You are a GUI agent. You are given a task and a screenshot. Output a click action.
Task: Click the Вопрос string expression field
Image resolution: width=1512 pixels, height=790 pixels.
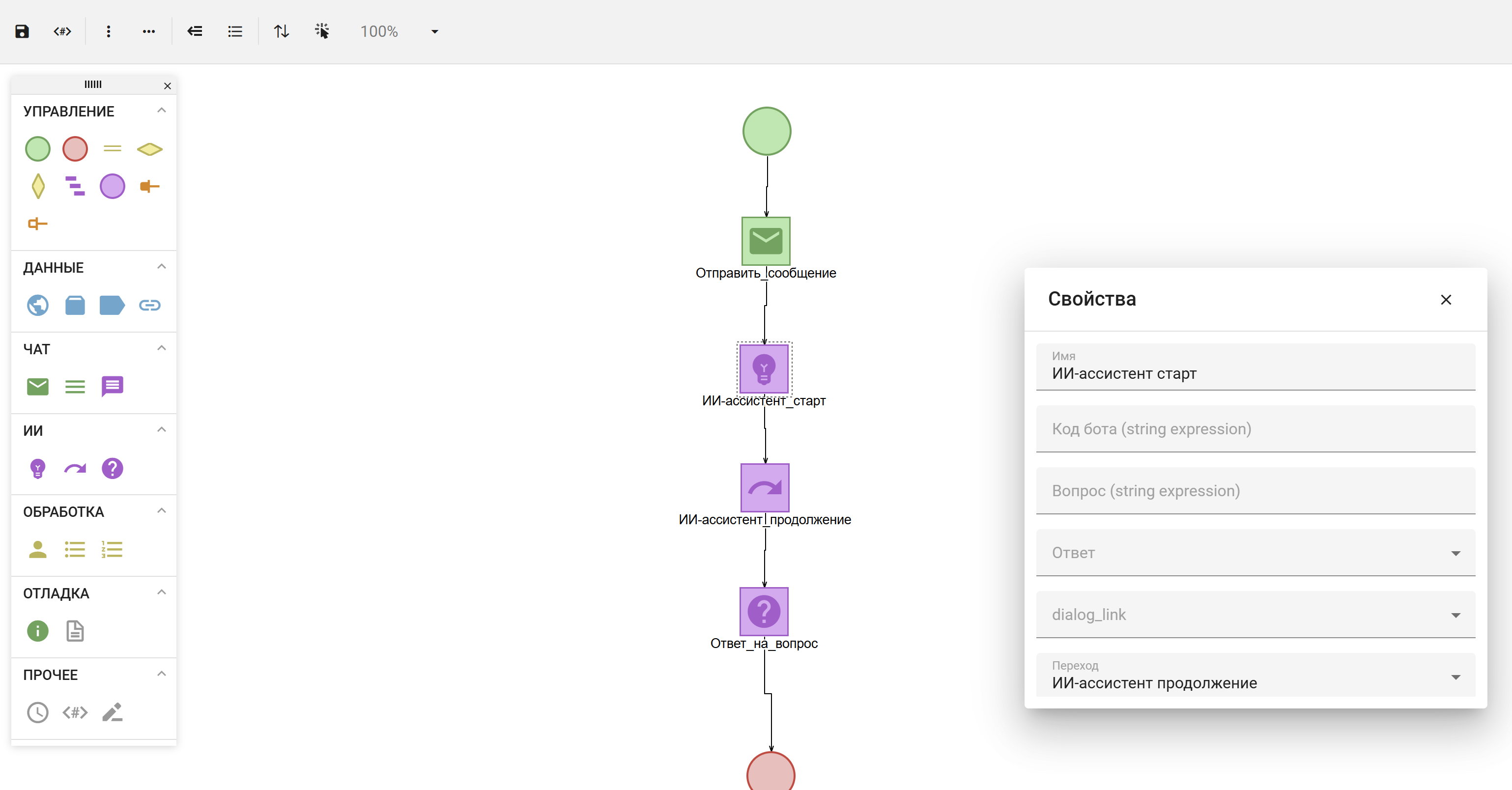(x=1255, y=491)
